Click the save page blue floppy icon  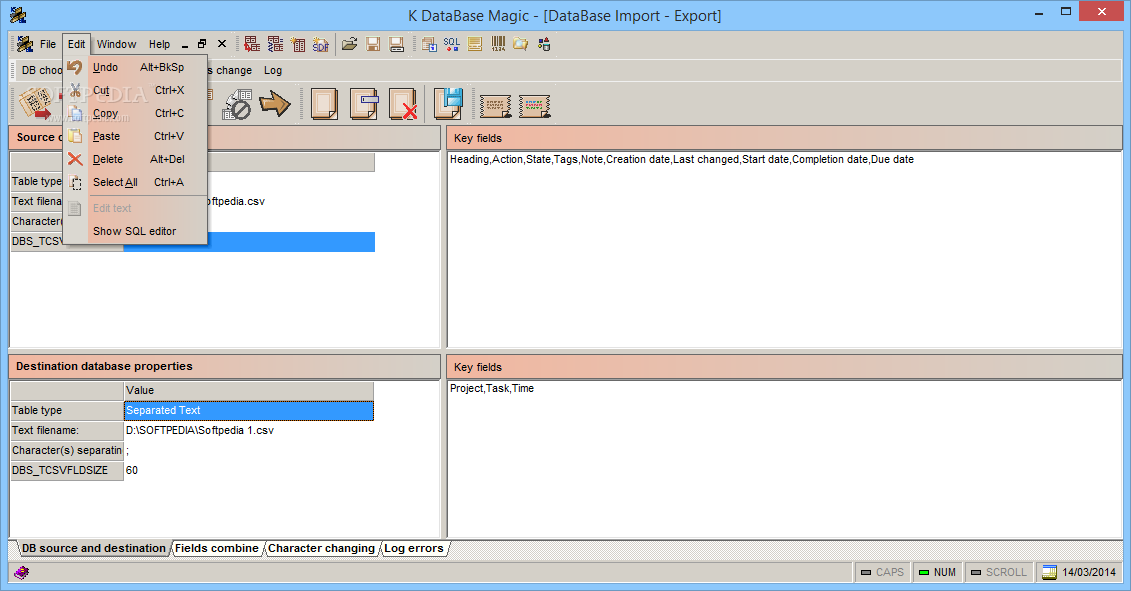click(x=449, y=104)
